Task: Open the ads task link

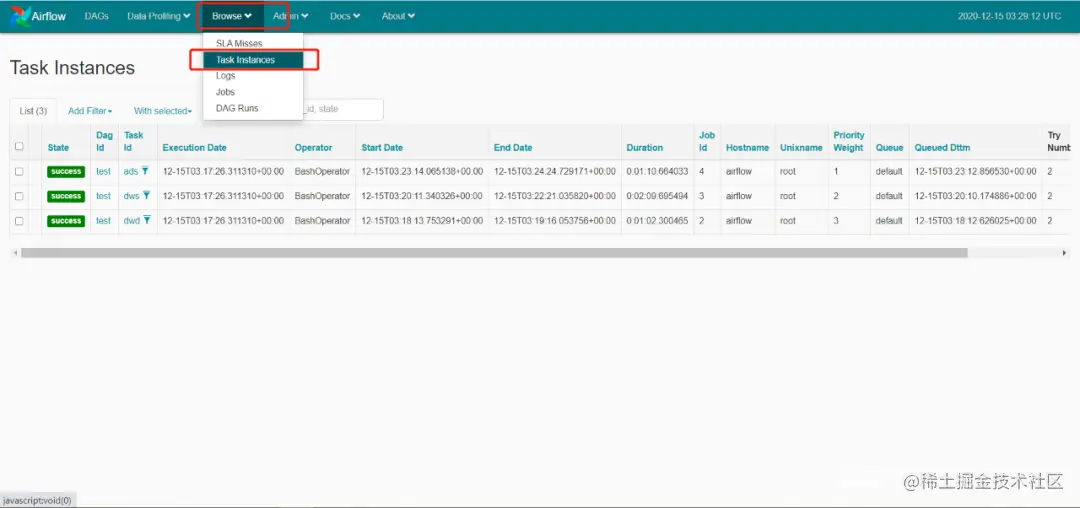Action: 131,171
